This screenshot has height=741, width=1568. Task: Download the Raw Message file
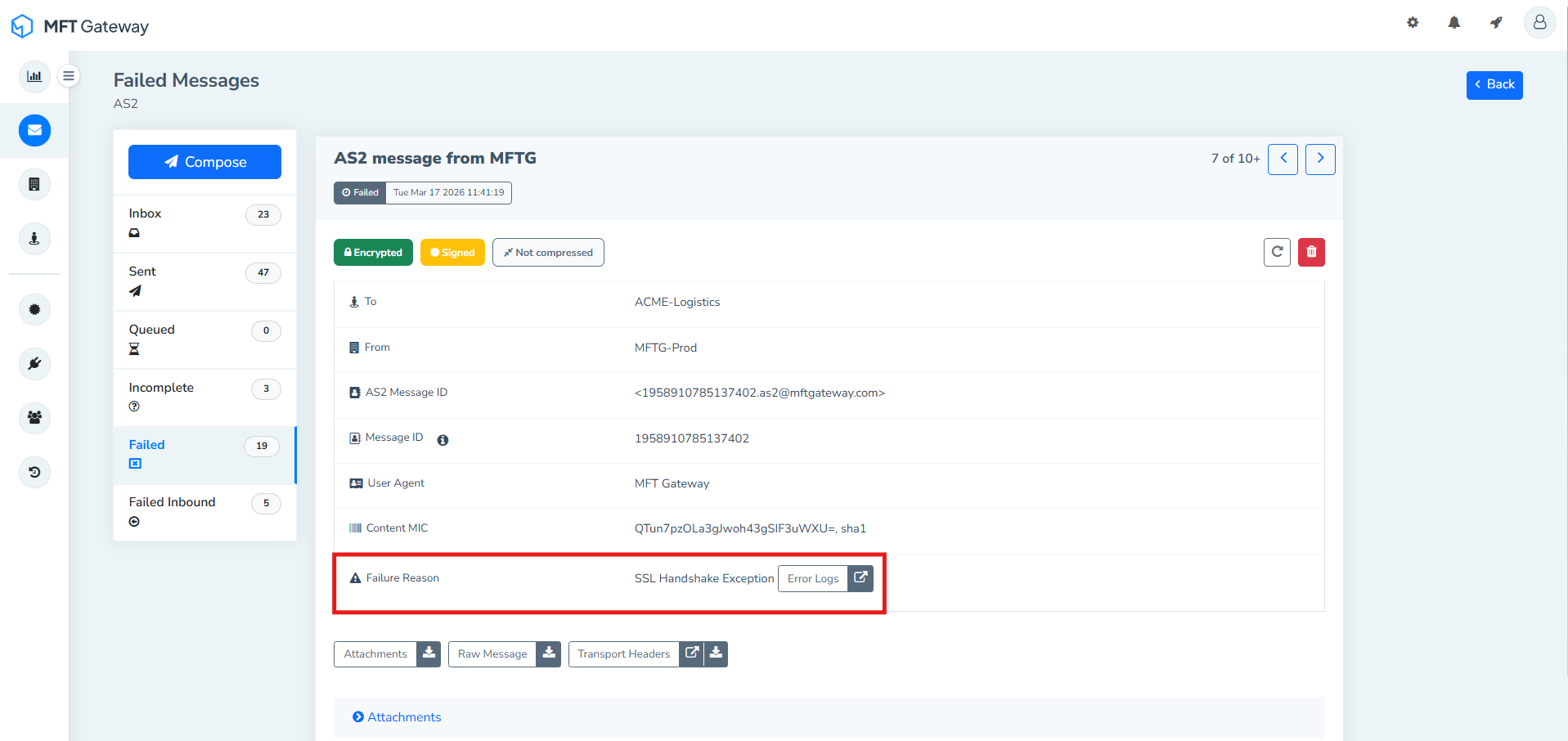click(x=549, y=653)
